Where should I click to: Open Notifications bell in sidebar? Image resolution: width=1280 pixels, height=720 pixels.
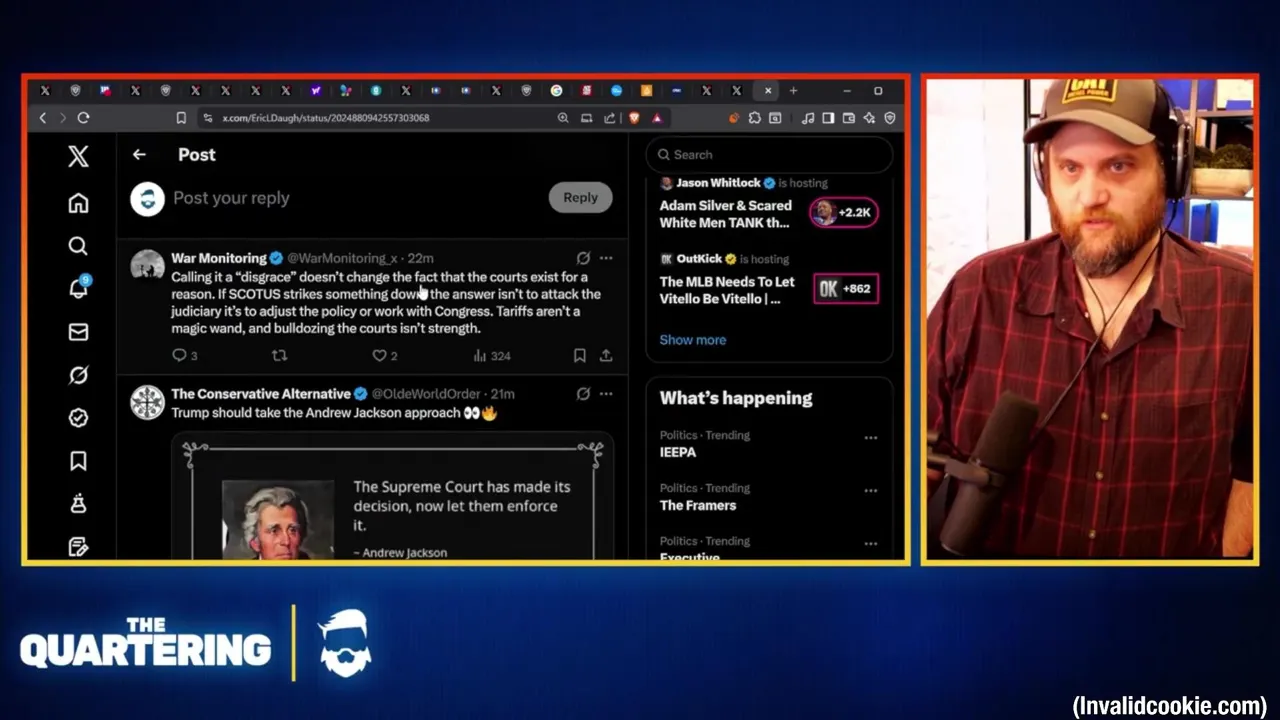pyautogui.click(x=78, y=289)
